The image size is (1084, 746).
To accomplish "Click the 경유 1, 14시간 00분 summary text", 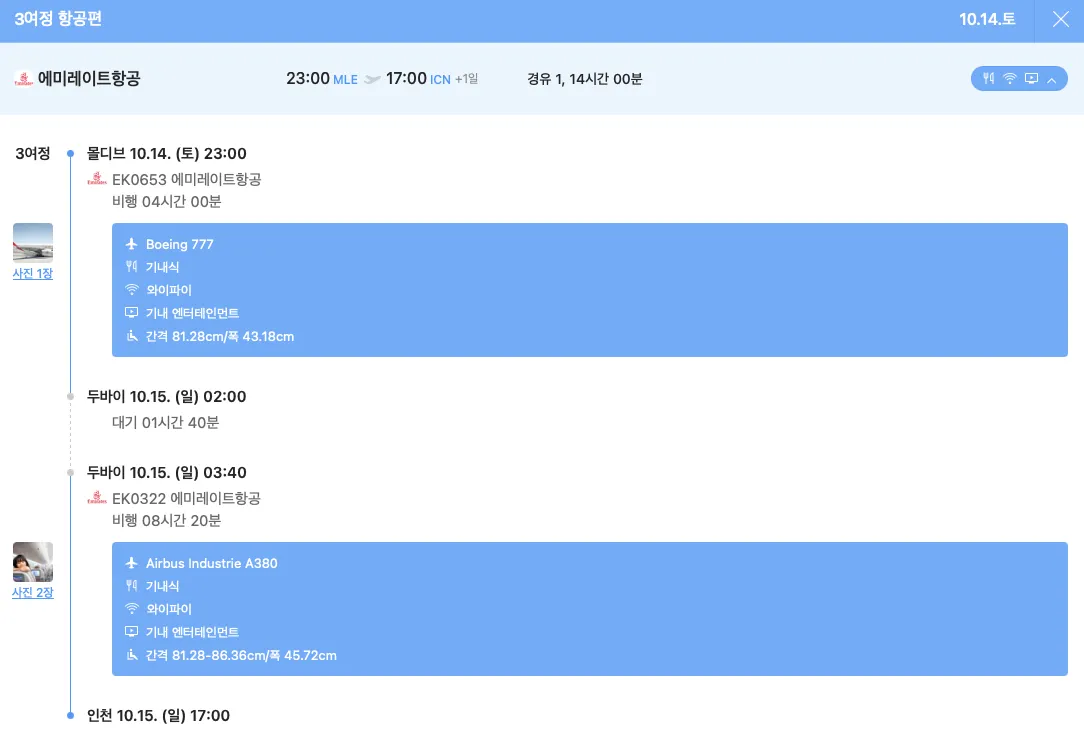I will pyautogui.click(x=585, y=80).
